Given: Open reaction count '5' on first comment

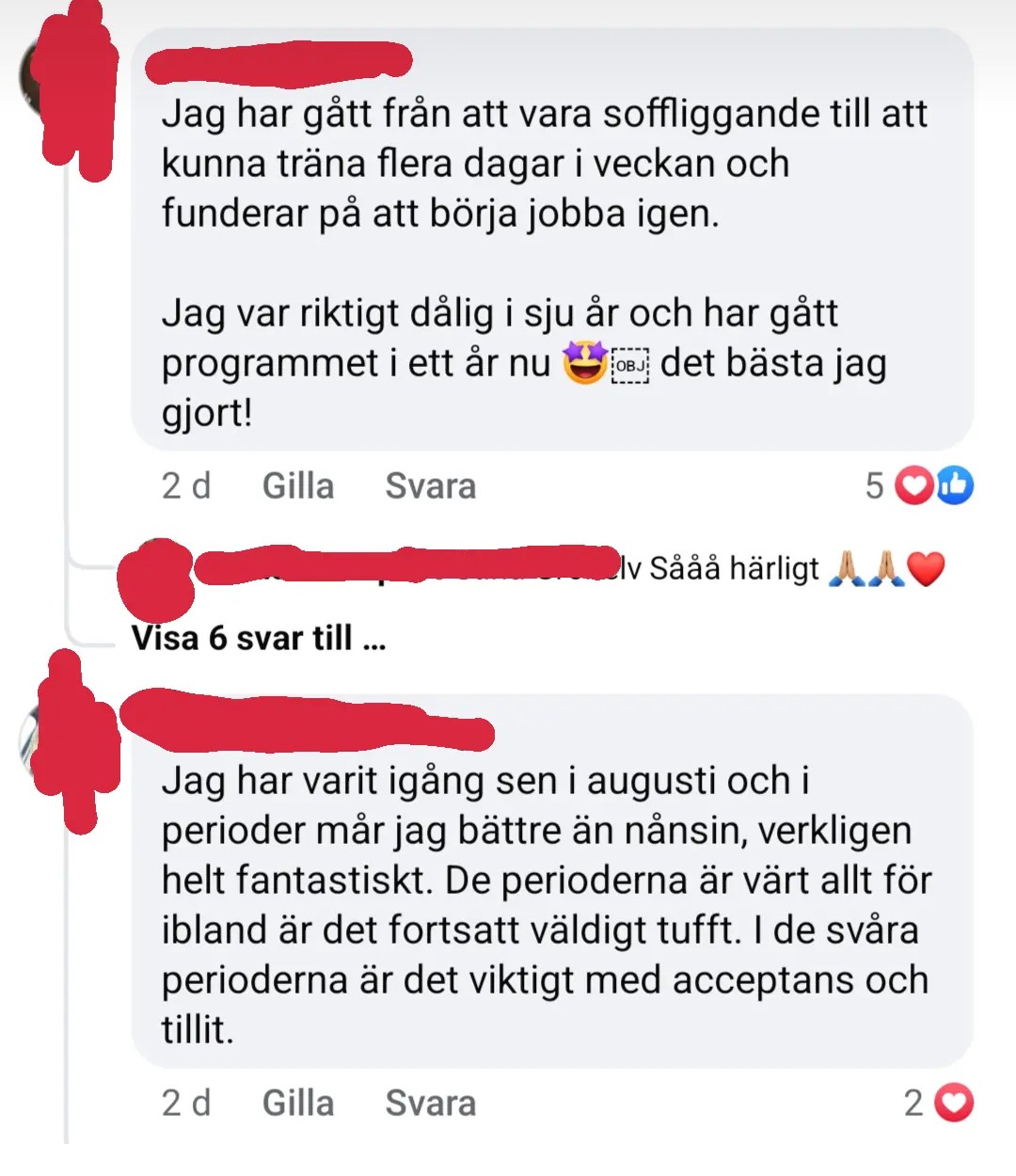Looking at the screenshot, I should (x=875, y=486).
